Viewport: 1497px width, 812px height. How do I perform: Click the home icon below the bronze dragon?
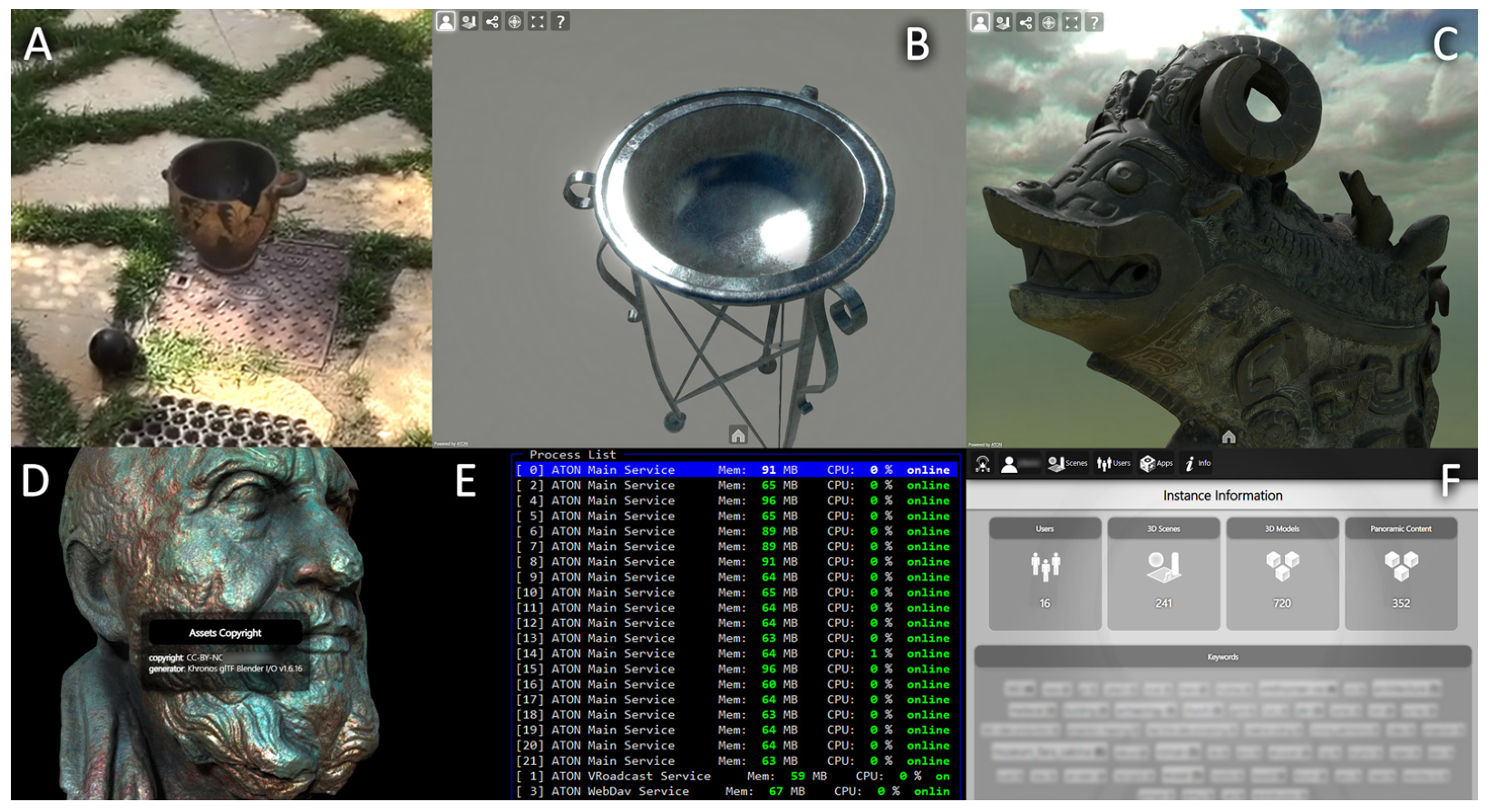click(1229, 437)
